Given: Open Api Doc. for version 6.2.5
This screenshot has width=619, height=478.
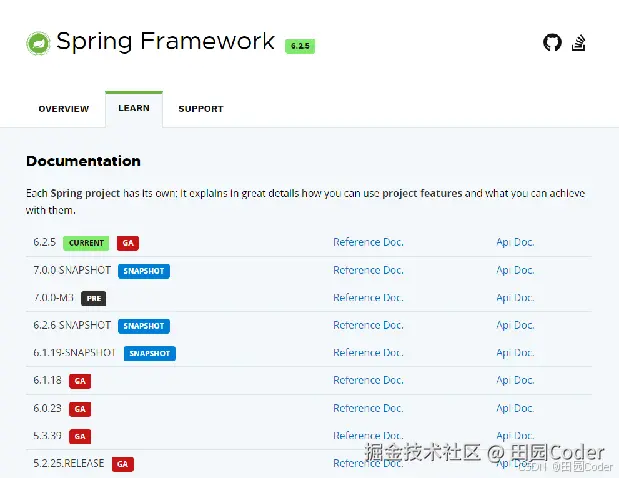Looking at the screenshot, I should pyautogui.click(x=515, y=242).
